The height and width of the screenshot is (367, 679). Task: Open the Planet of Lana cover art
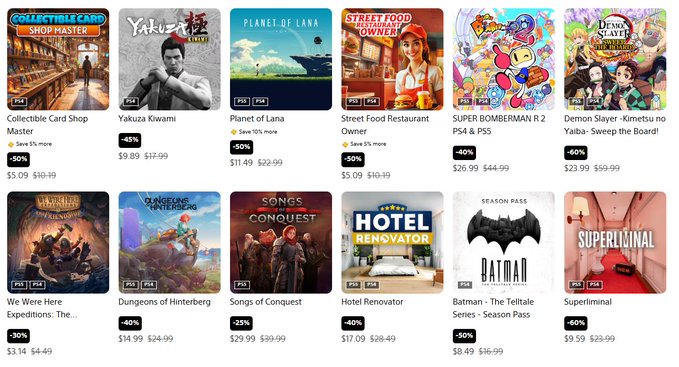coord(281,59)
